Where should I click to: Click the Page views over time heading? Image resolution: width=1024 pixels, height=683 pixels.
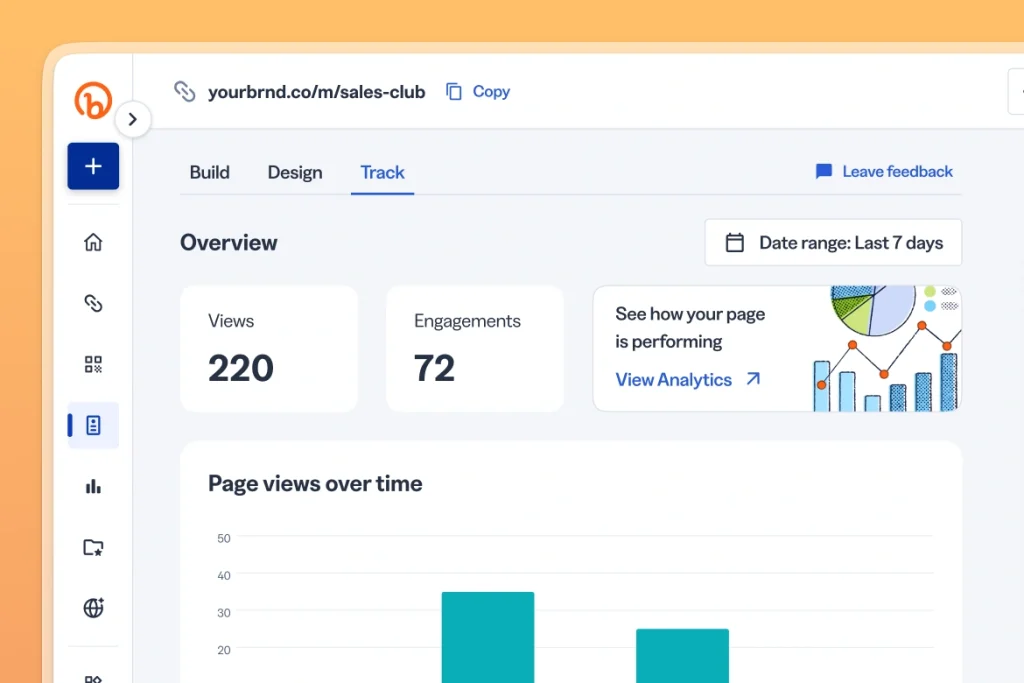point(315,484)
